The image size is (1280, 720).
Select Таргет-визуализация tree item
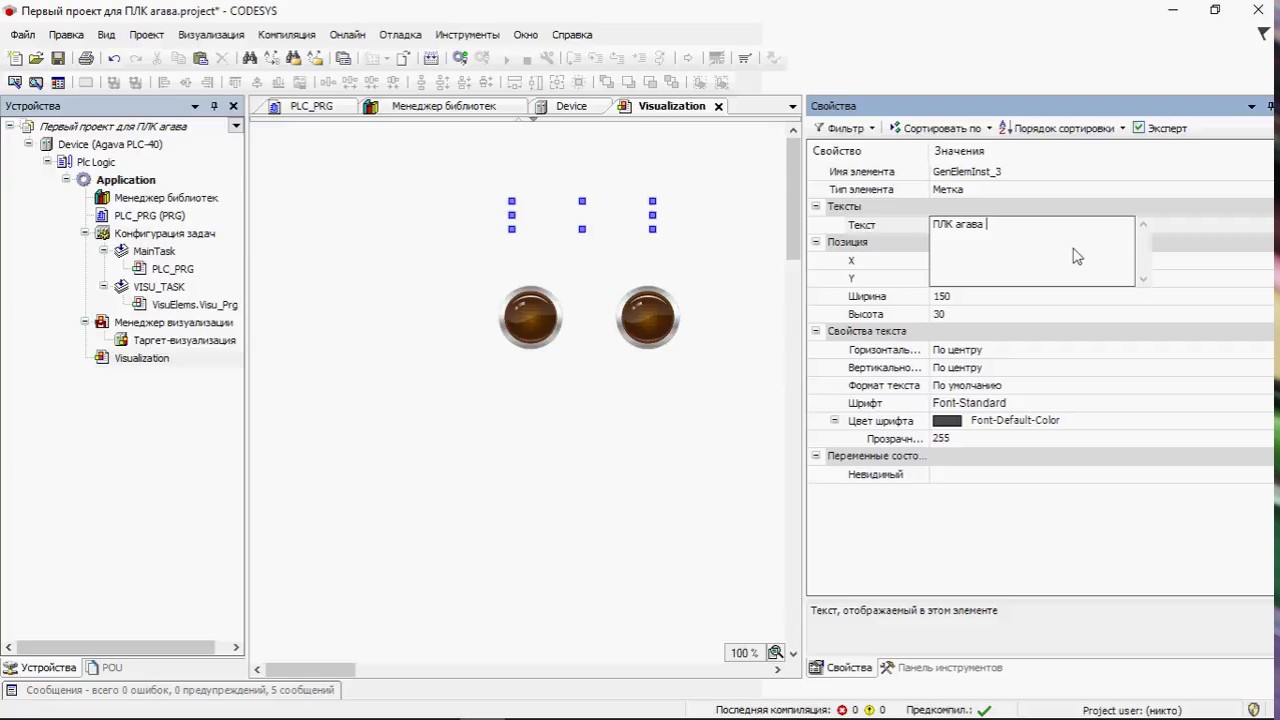(x=184, y=340)
